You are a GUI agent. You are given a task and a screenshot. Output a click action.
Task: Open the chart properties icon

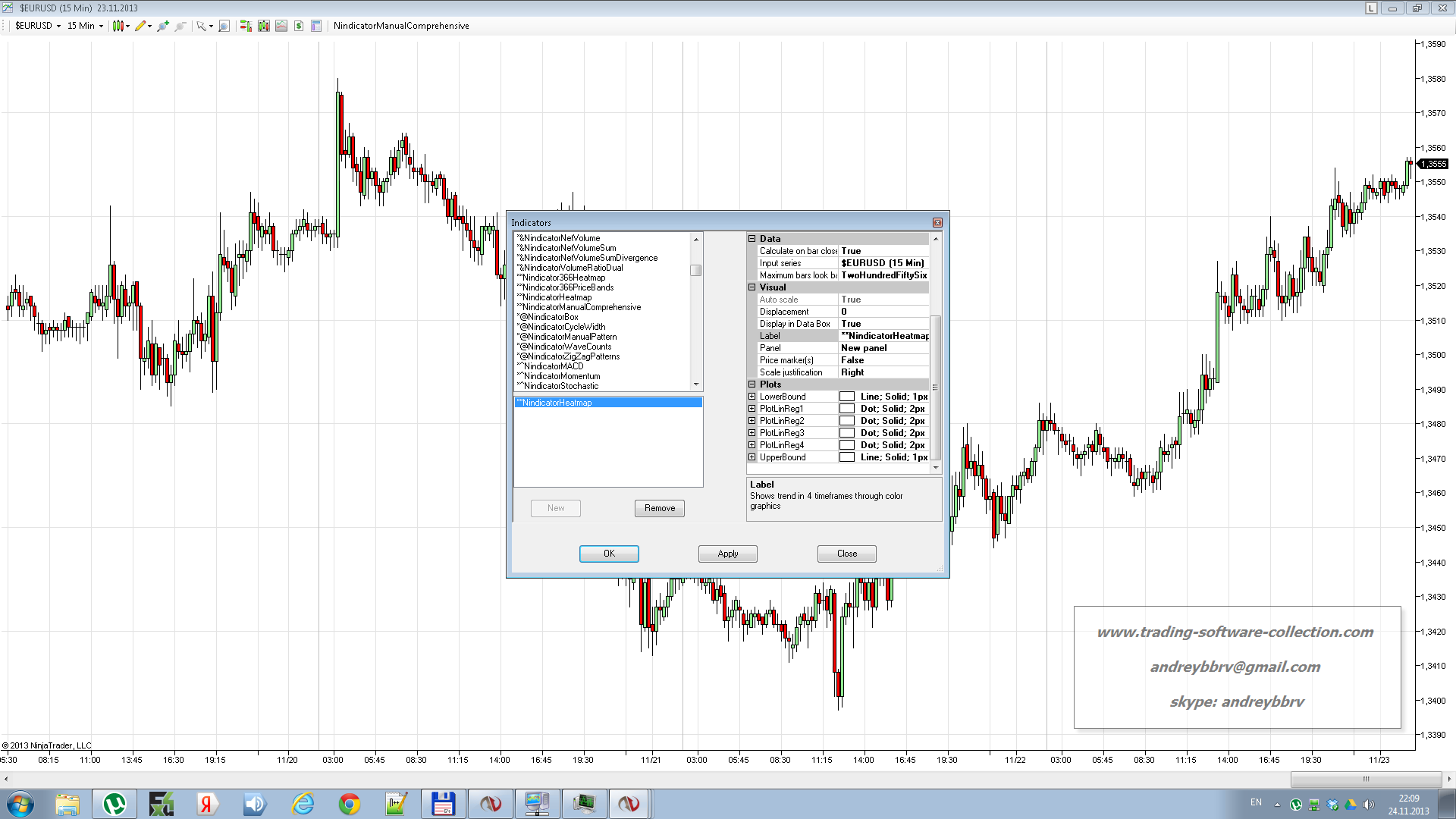pyautogui.click(x=316, y=26)
